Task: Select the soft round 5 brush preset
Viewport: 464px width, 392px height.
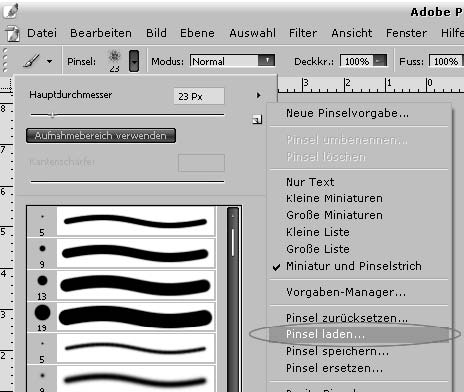Action: [121, 349]
